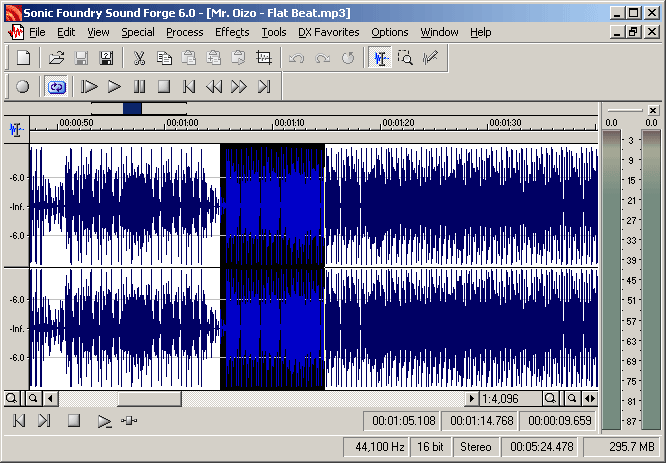Go to End in transport toolbar
Image resolution: width=666 pixels, height=463 pixels.
click(264, 87)
